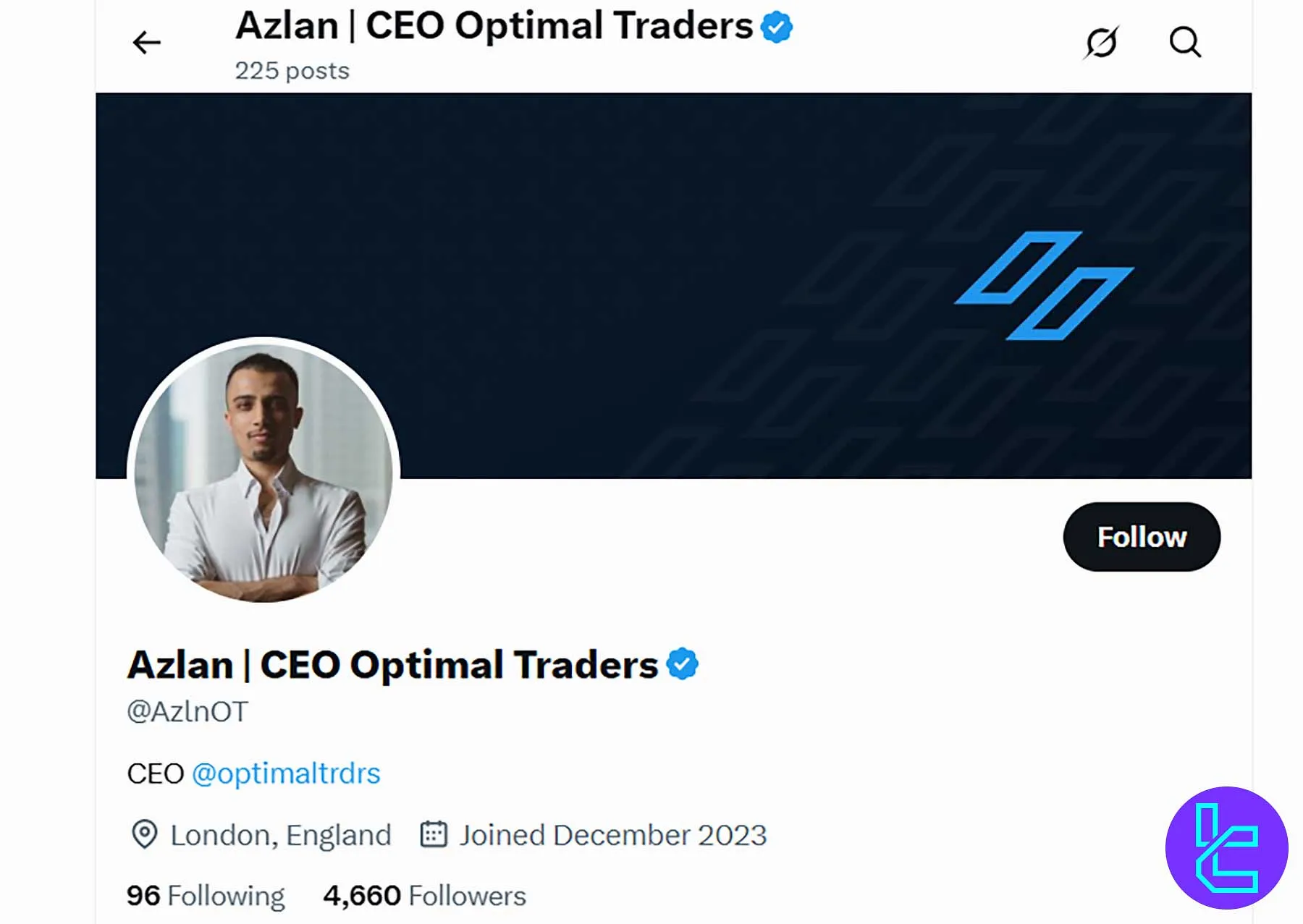Click the back arrow to return
The width and height of the screenshot is (1303, 924).
click(147, 43)
